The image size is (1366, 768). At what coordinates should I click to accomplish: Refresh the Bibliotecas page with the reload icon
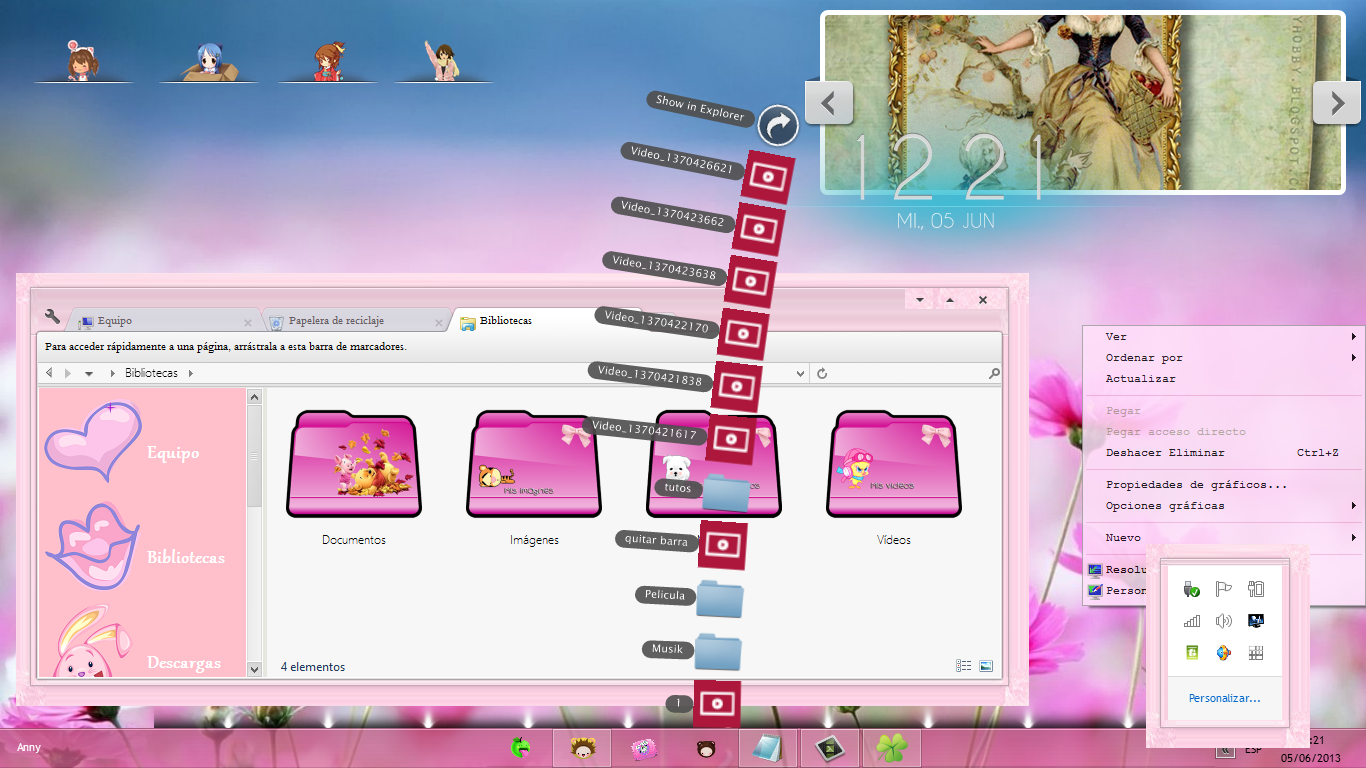click(822, 373)
